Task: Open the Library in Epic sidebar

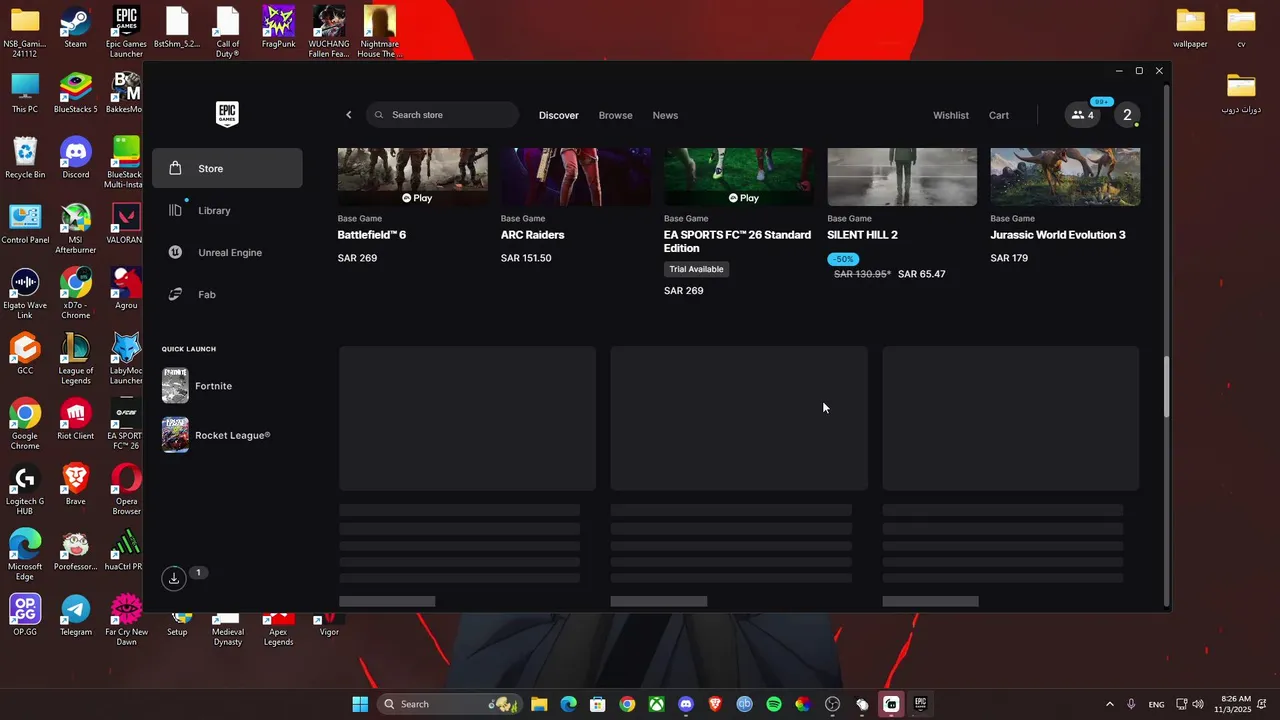Action: coord(227,210)
